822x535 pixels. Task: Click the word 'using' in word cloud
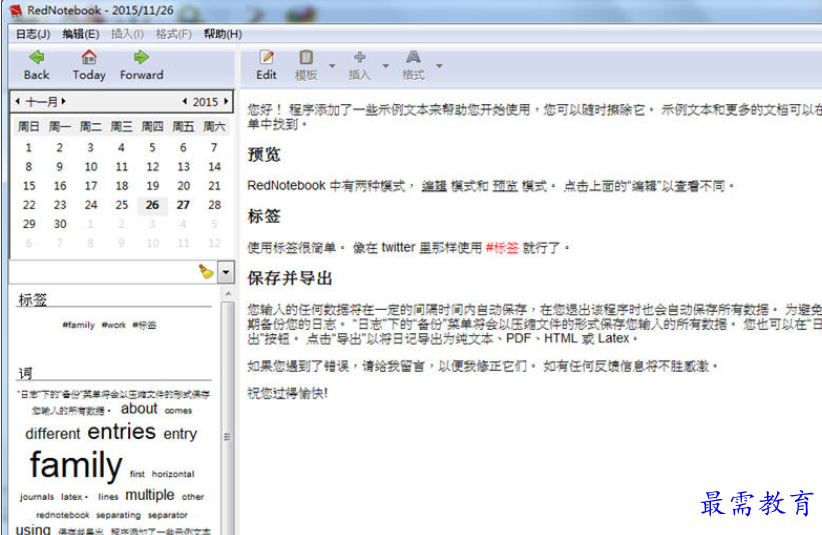[x=33, y=529]
